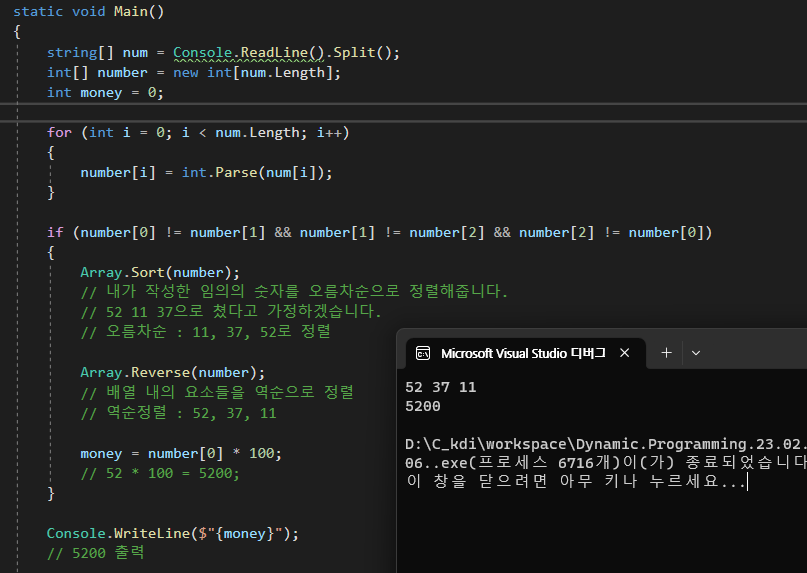Click the 'int[] number = new int[num.Length];' line
This screenshot has height=573, width=807.
(194, 73)
